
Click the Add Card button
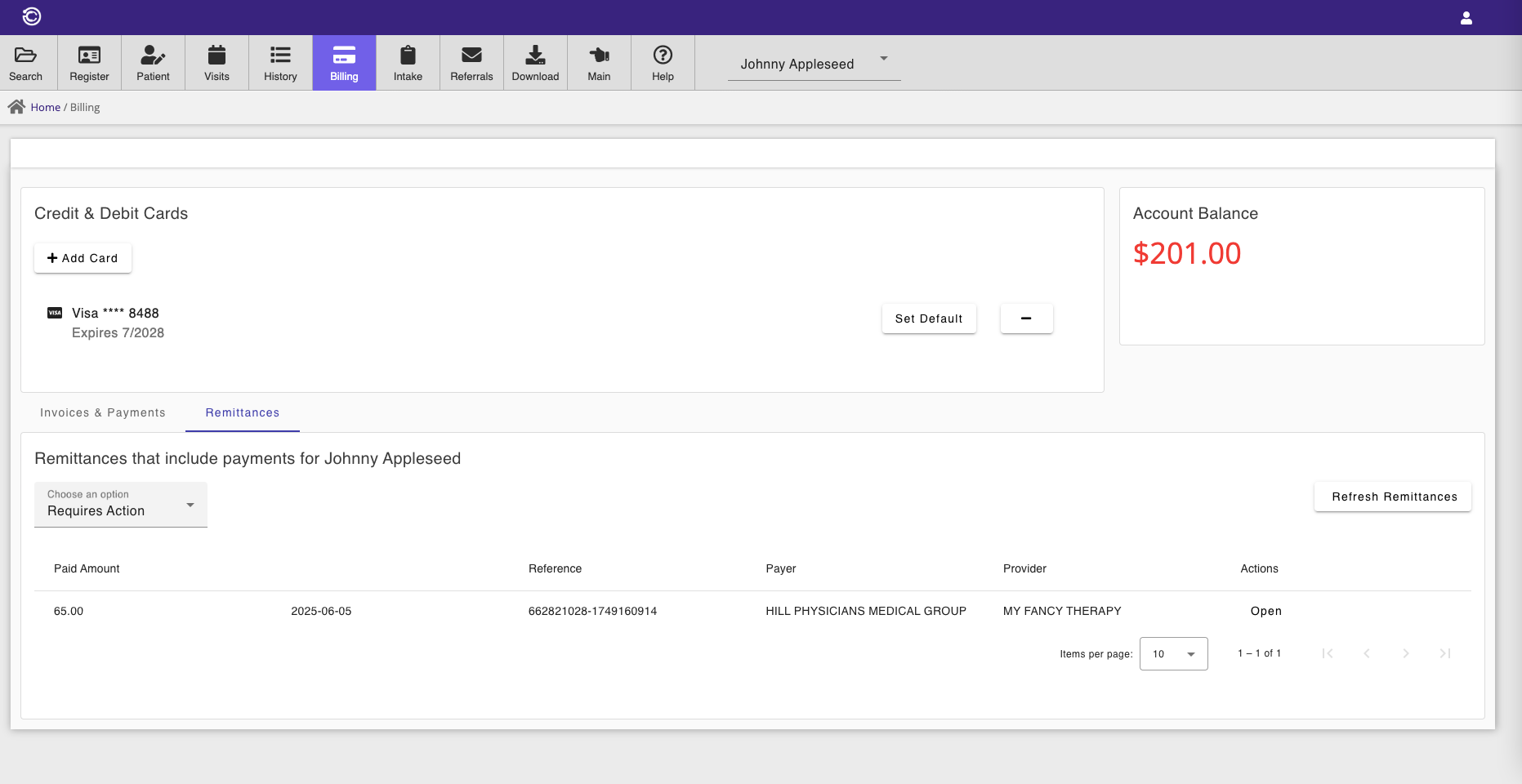[83, 258]
